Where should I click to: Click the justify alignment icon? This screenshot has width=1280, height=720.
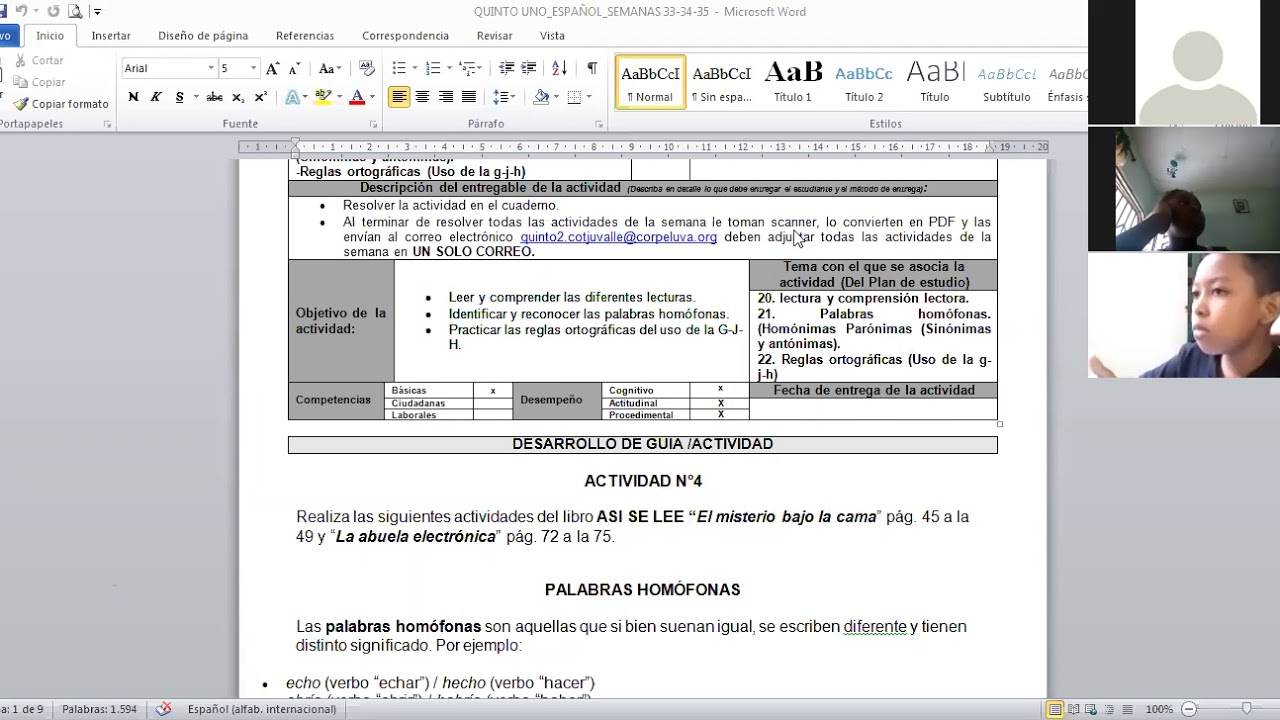468,97
